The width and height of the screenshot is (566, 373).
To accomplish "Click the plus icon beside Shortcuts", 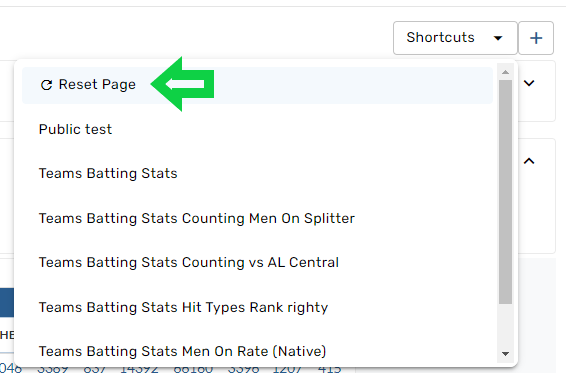I will [x=536, y=38].
